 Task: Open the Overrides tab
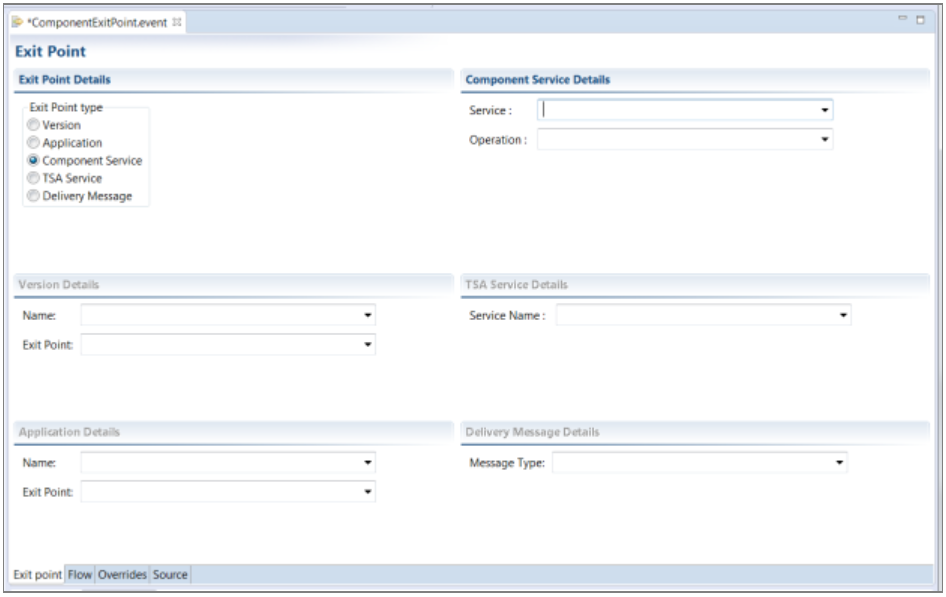123,575
